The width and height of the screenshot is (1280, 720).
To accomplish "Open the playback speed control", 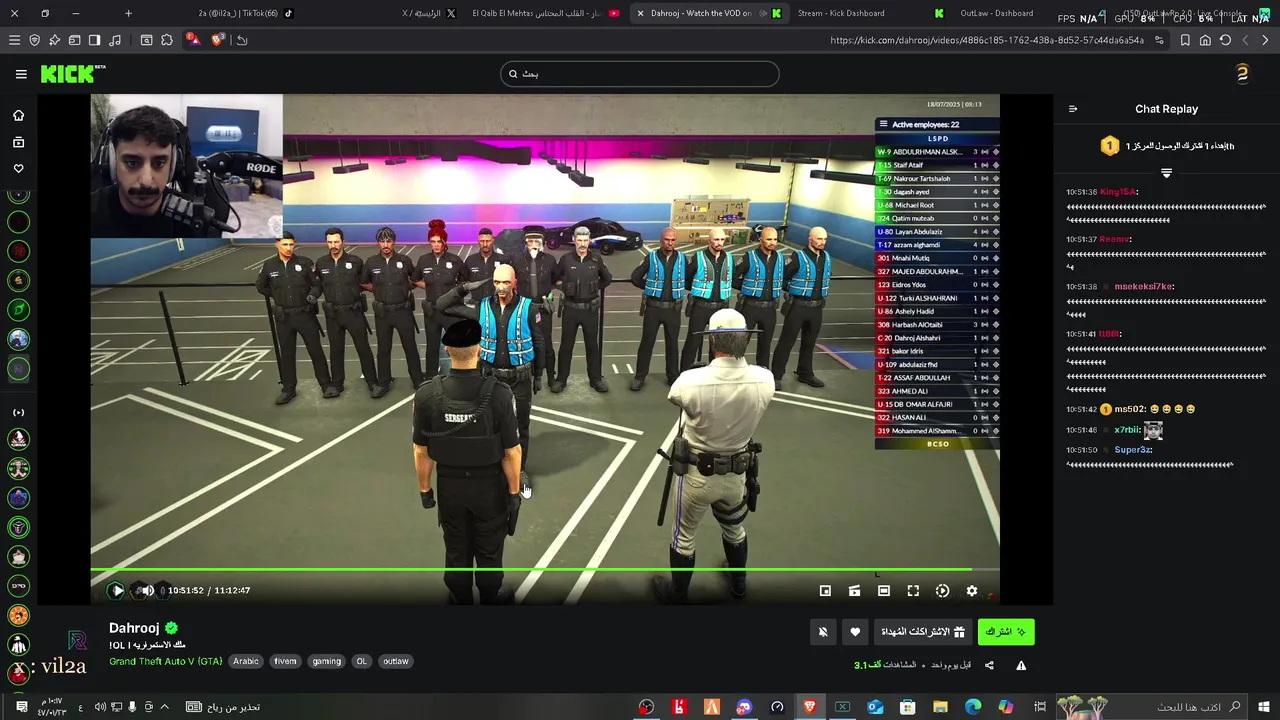I will coord(942,591).
